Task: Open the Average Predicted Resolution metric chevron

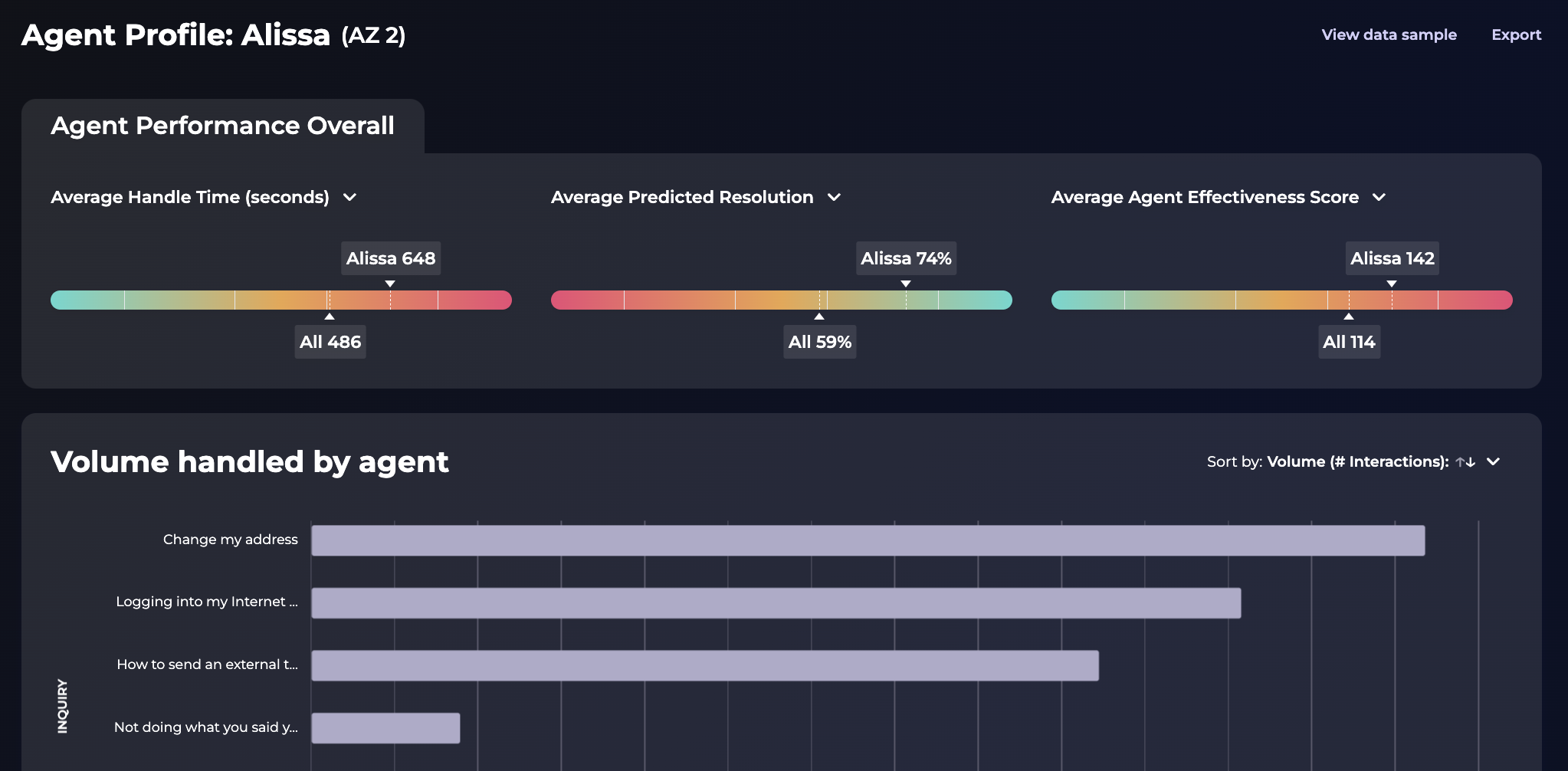Action: tap(835, 197)
